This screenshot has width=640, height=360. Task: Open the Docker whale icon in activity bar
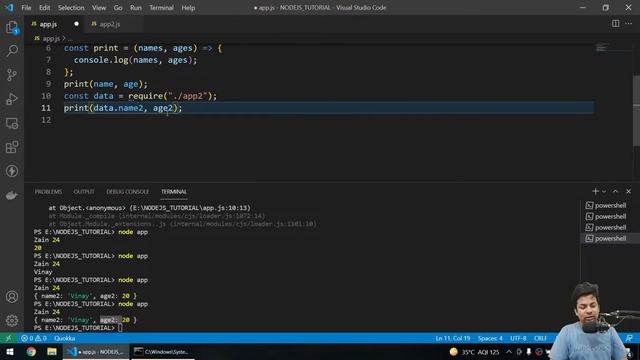click(x=12, y=195)
